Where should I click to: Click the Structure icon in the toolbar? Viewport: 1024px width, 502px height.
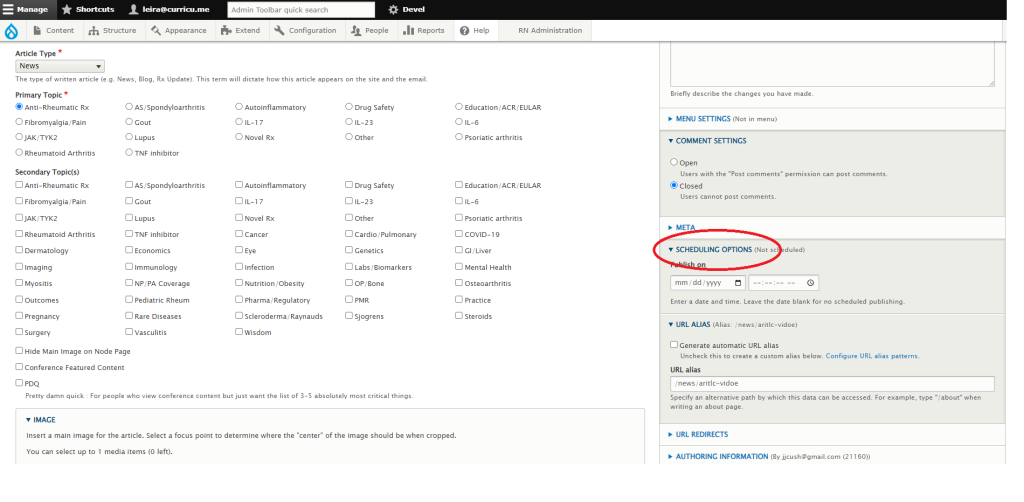(93, 31)
